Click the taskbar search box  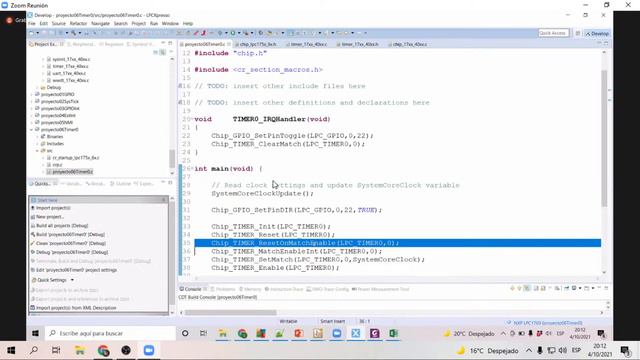pos(110,333)
